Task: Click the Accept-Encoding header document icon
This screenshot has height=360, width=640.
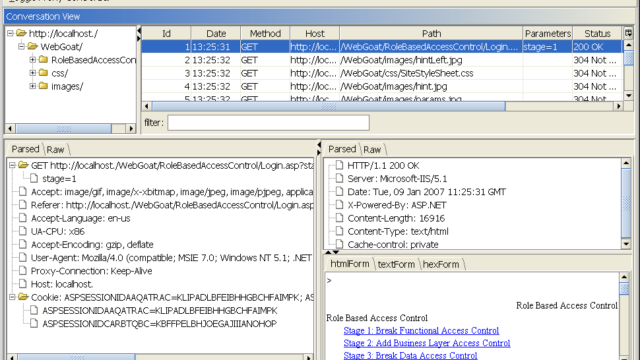Action: point(23,244)
